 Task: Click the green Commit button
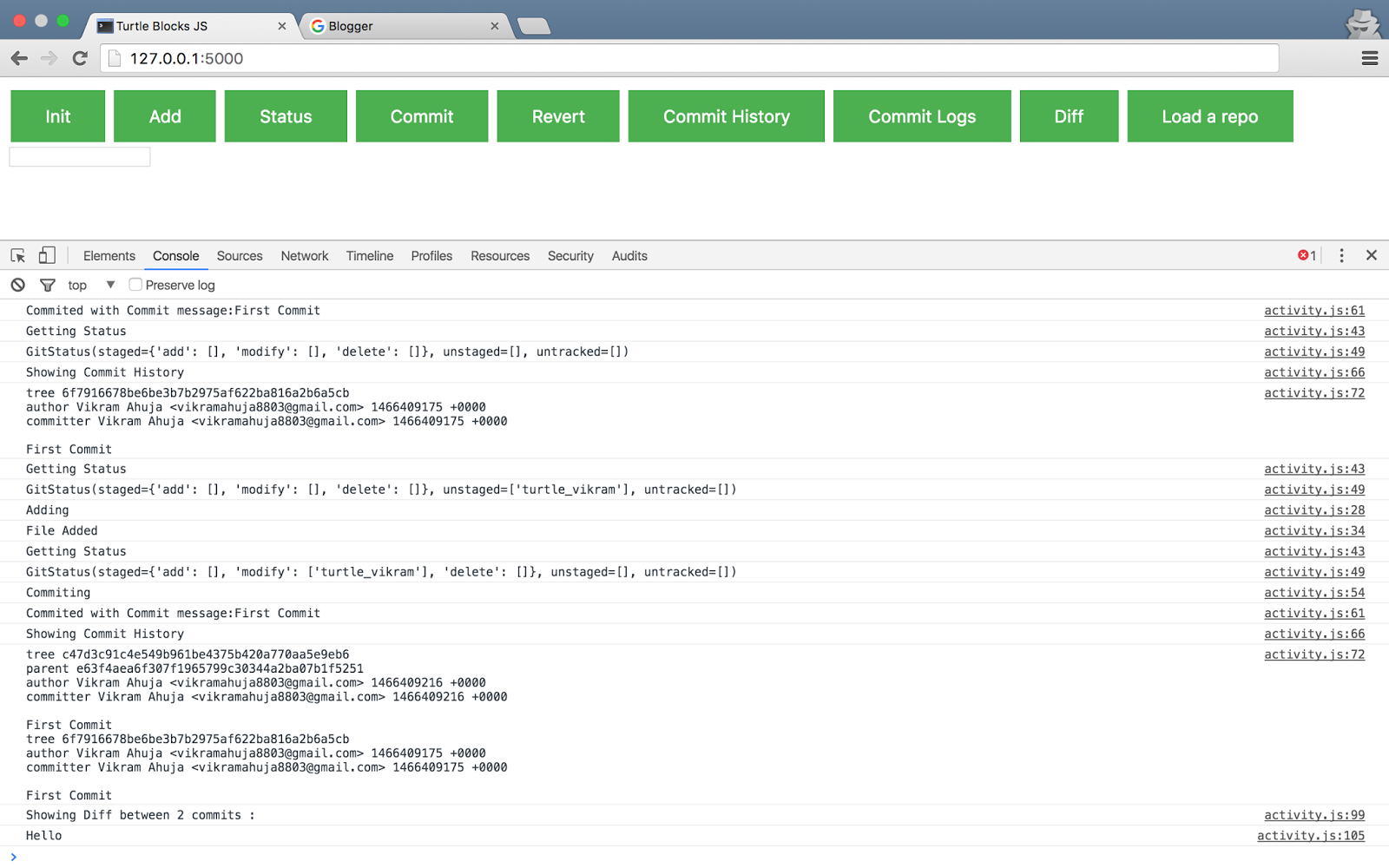[x=422, y=116]
